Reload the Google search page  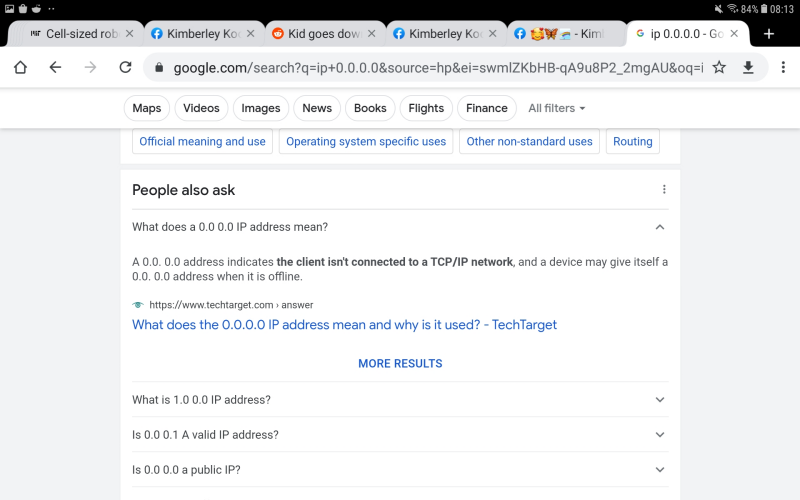(x=126, y=67)
